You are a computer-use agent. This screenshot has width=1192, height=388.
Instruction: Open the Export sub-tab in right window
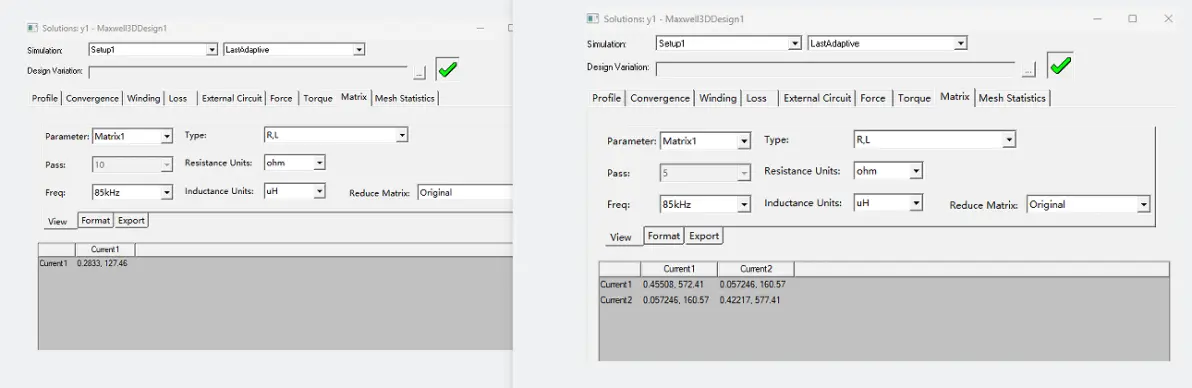click(704, 236)
